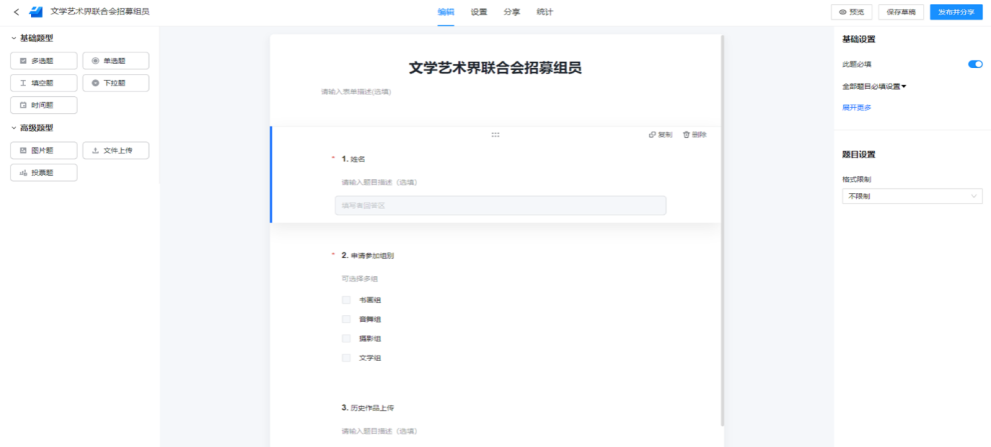Duplicate question 1 using 复制
Screen dimensions: 991x447
(x=660, y=134)
